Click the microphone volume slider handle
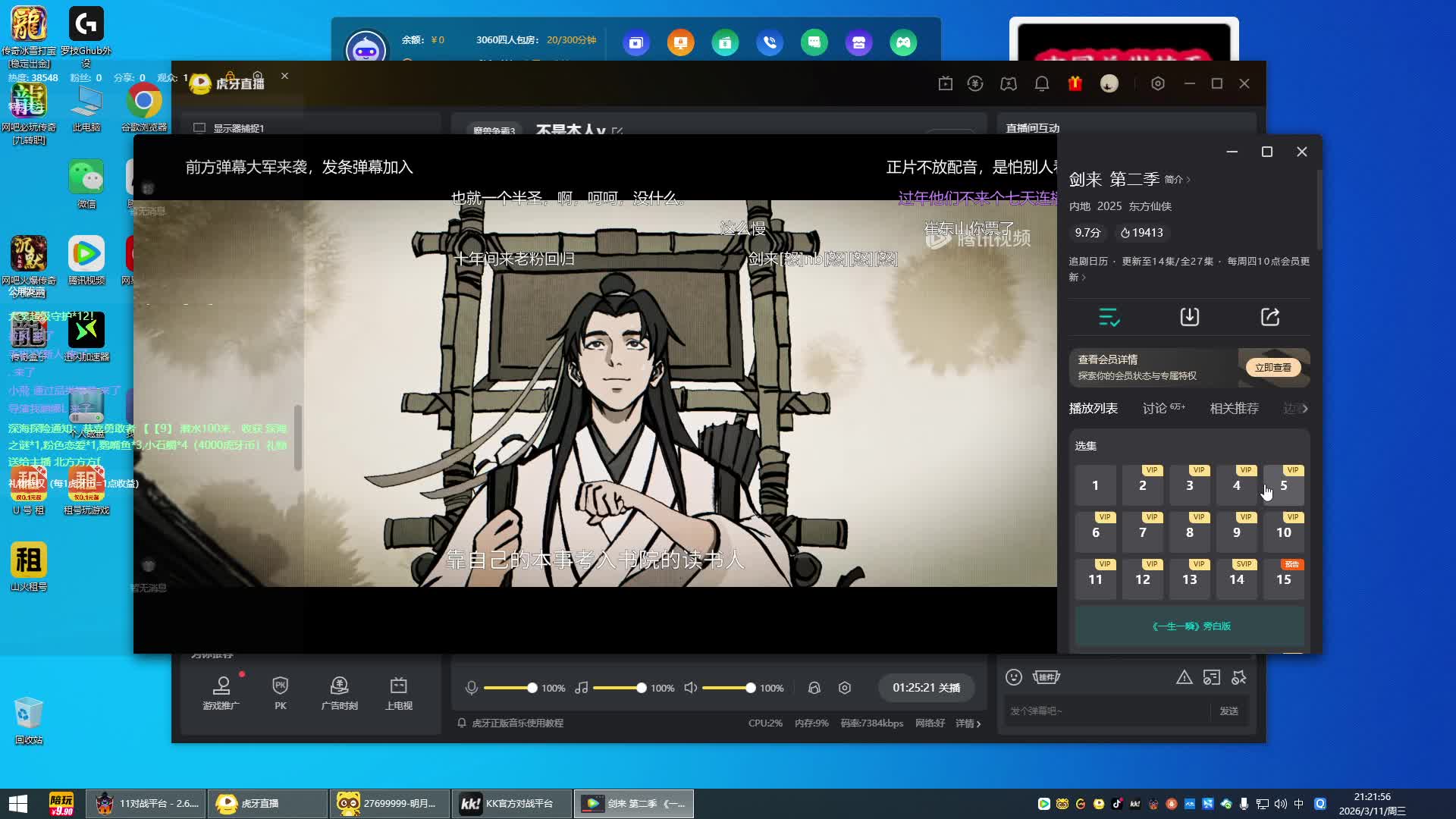1456x819 pixels. [x=532, y=688]
